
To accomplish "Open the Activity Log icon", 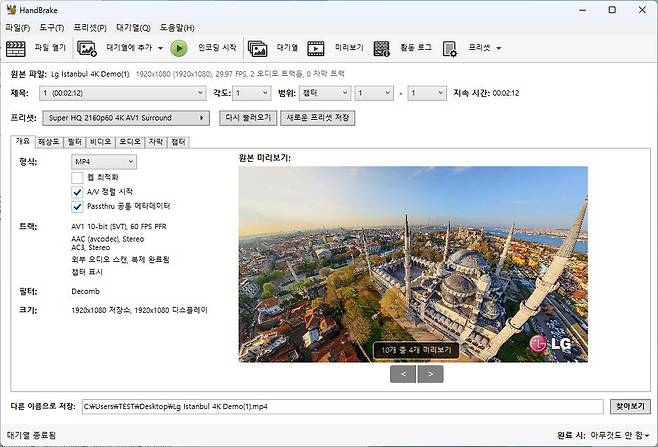I will click(381, 48).
